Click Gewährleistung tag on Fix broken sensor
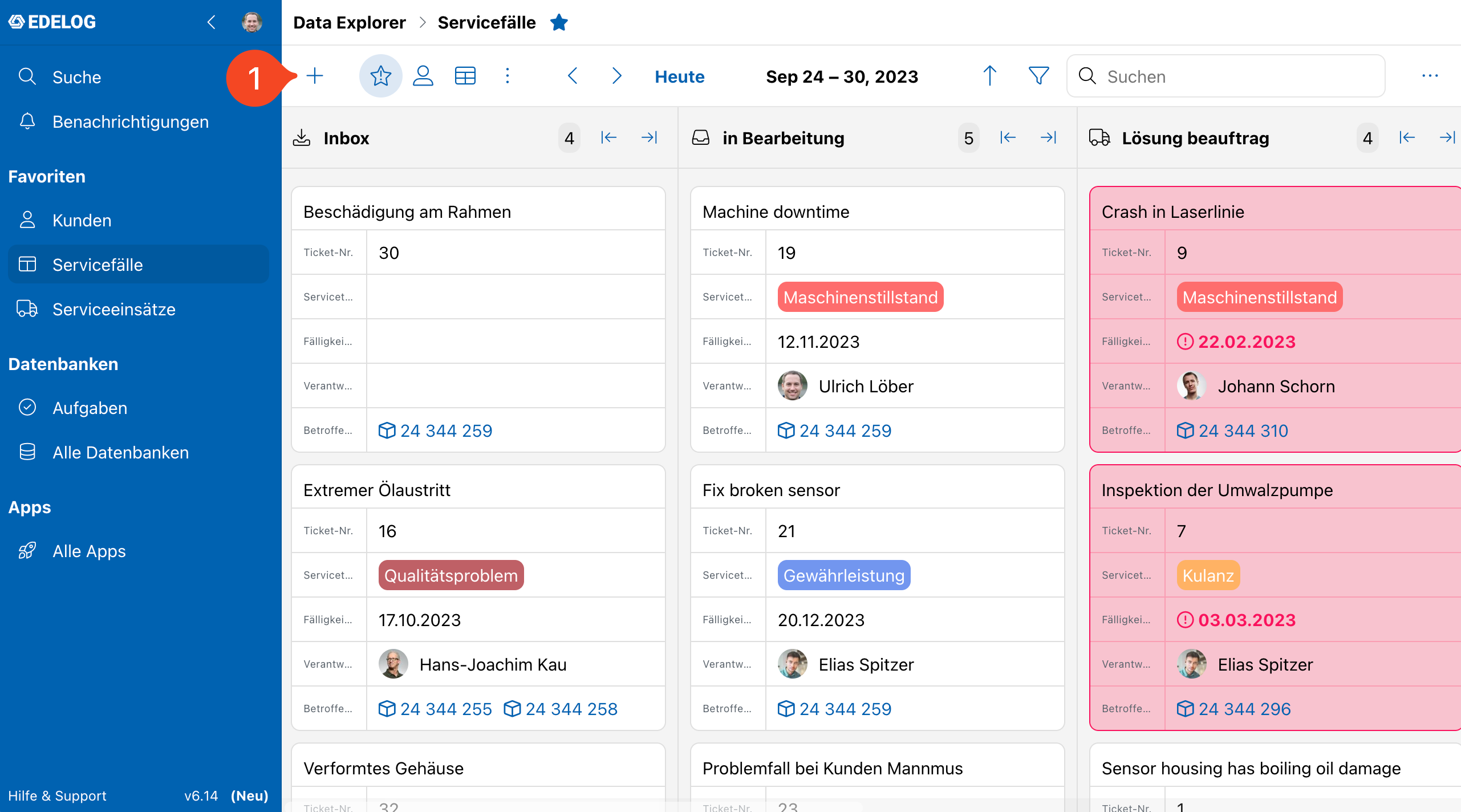 point(844,575)
